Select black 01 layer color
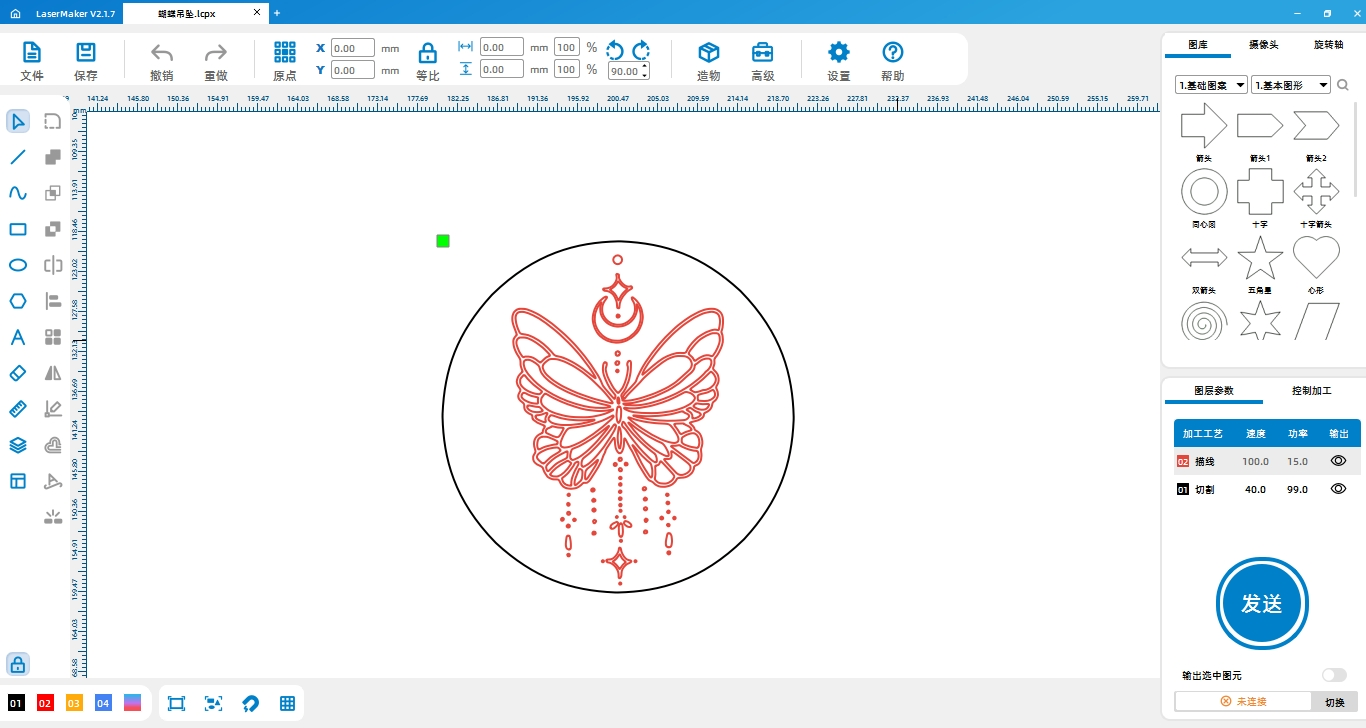Screen dimensions: 1366x728 (x=16, y=703)
